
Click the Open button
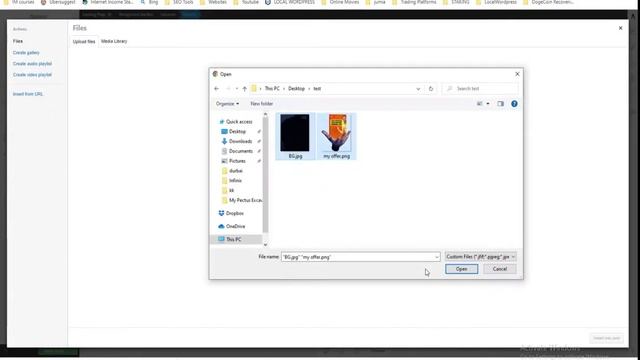click(461, 269)
